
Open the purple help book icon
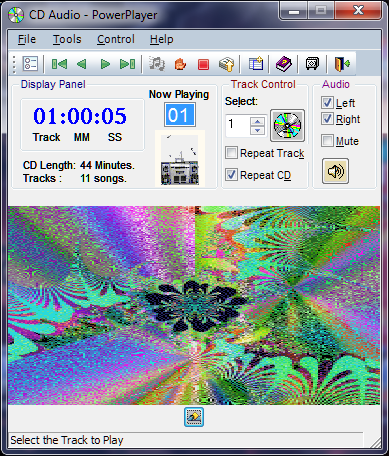click(x=284, y=64)
